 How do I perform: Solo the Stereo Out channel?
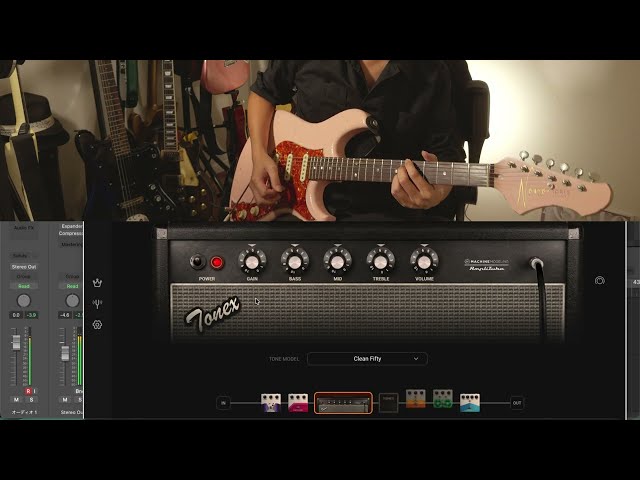pyautogui.click(x=80, y=400)
